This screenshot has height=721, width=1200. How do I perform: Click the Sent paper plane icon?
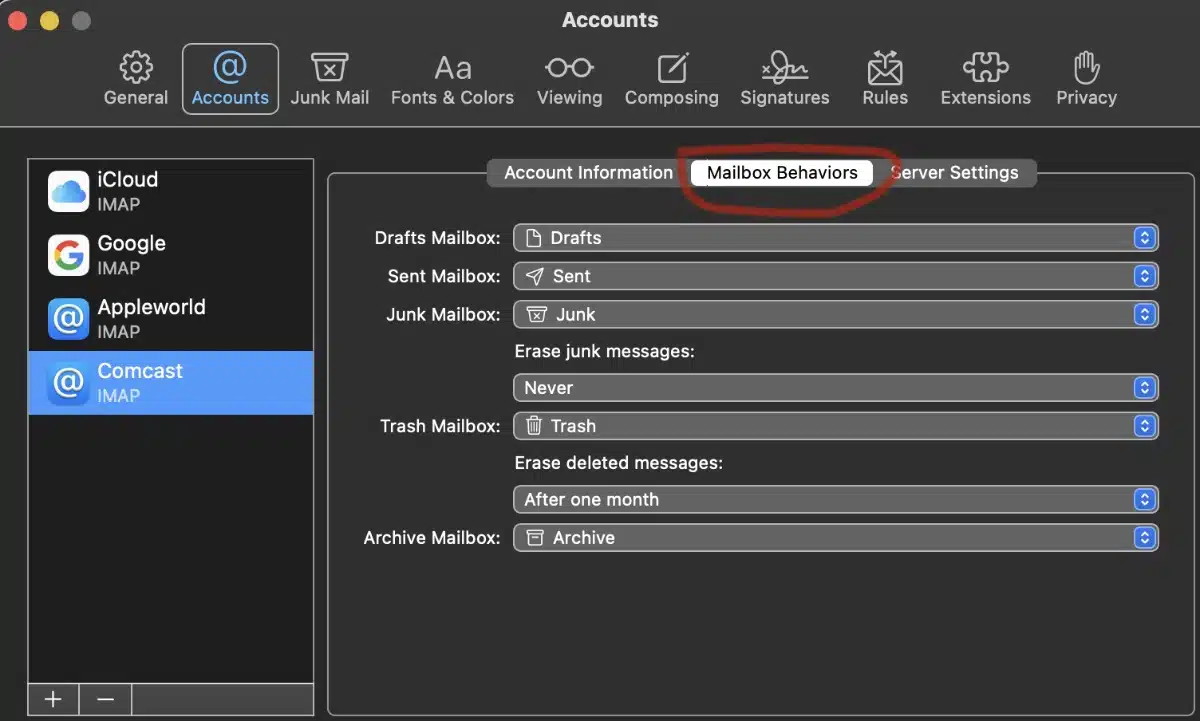click(x=535, y=276)
